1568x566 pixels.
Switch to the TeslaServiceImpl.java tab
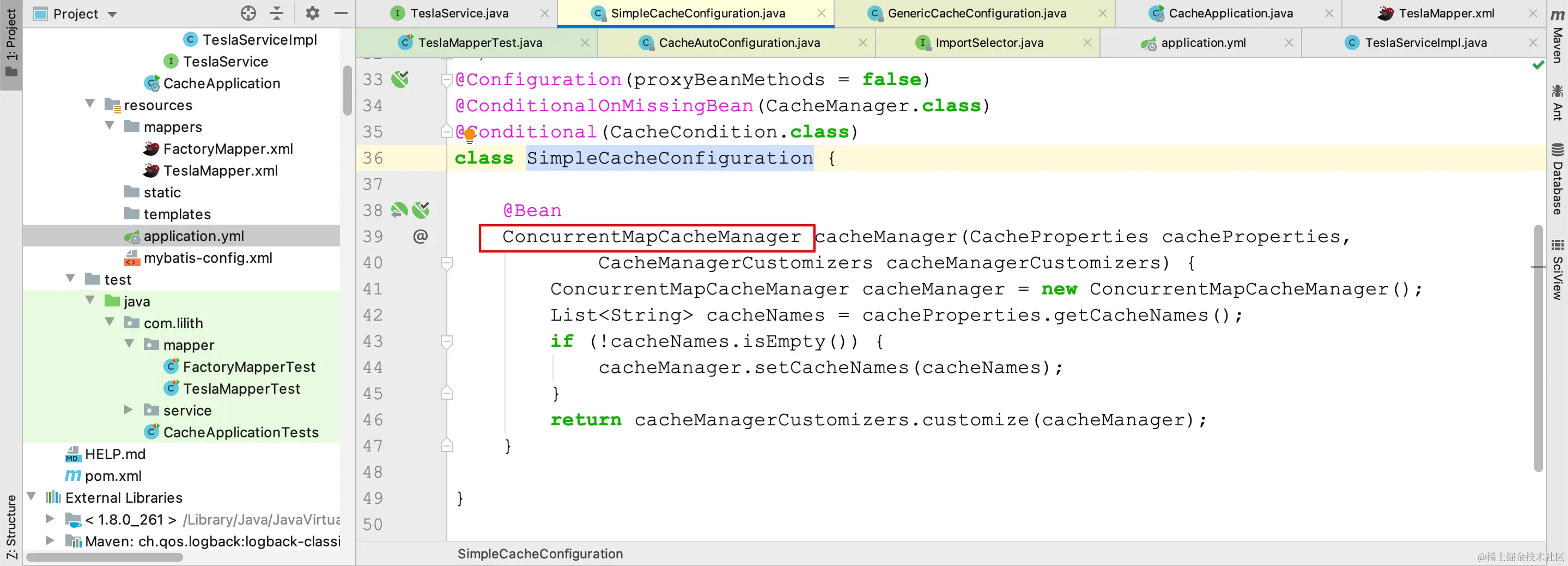[x=1426, y=43]
